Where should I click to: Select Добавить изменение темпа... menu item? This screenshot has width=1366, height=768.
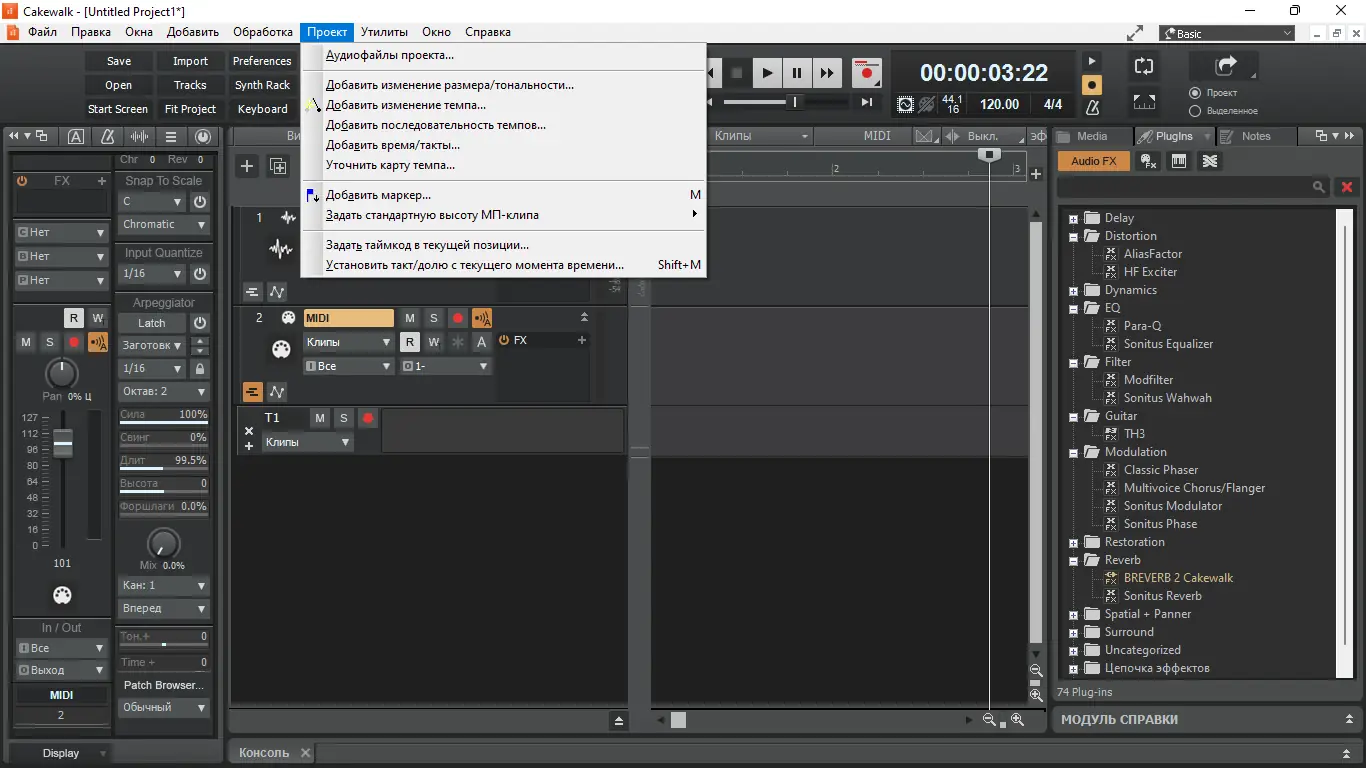(504, 105)
